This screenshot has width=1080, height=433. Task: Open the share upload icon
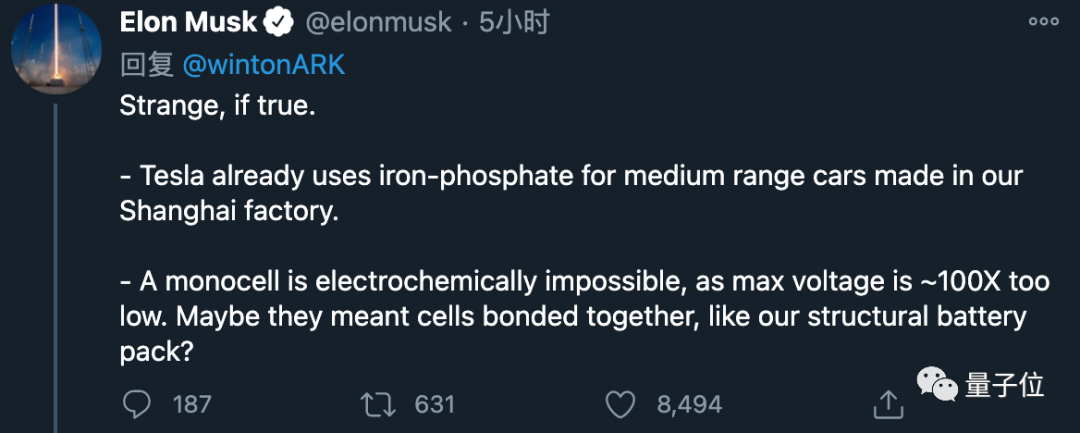pos(887,404)
